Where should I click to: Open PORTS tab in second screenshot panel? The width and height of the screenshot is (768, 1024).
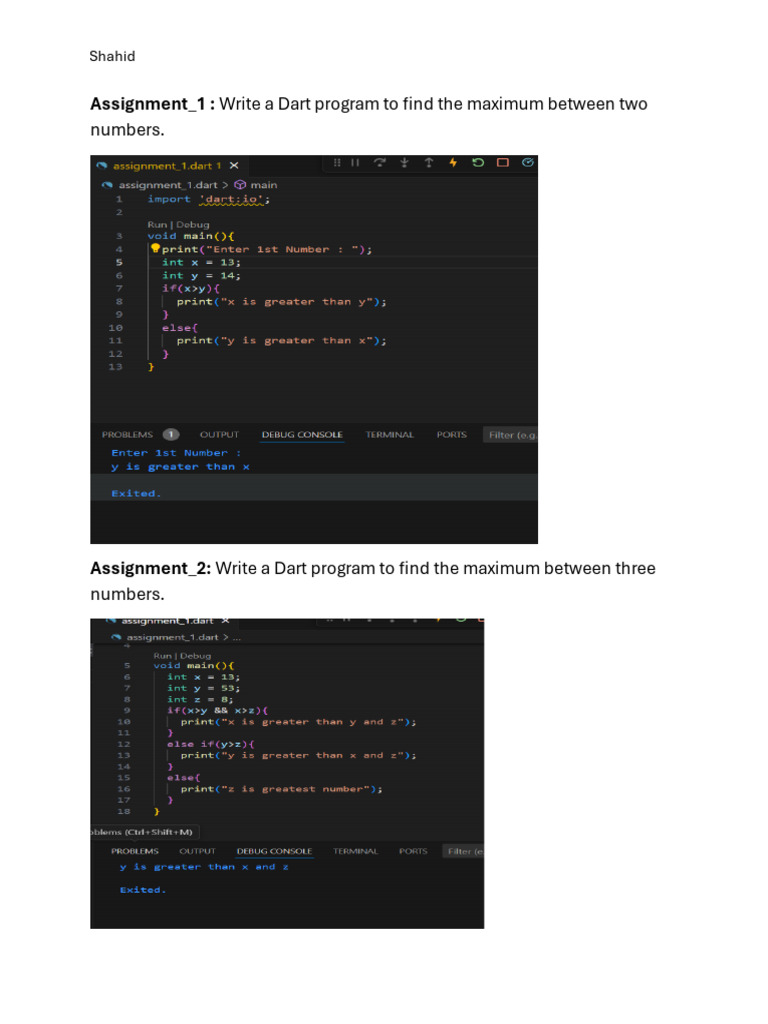point(413,851)
